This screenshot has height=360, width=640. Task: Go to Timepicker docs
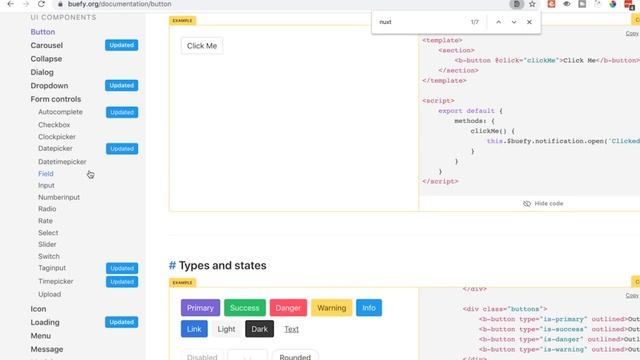[56, 281]
